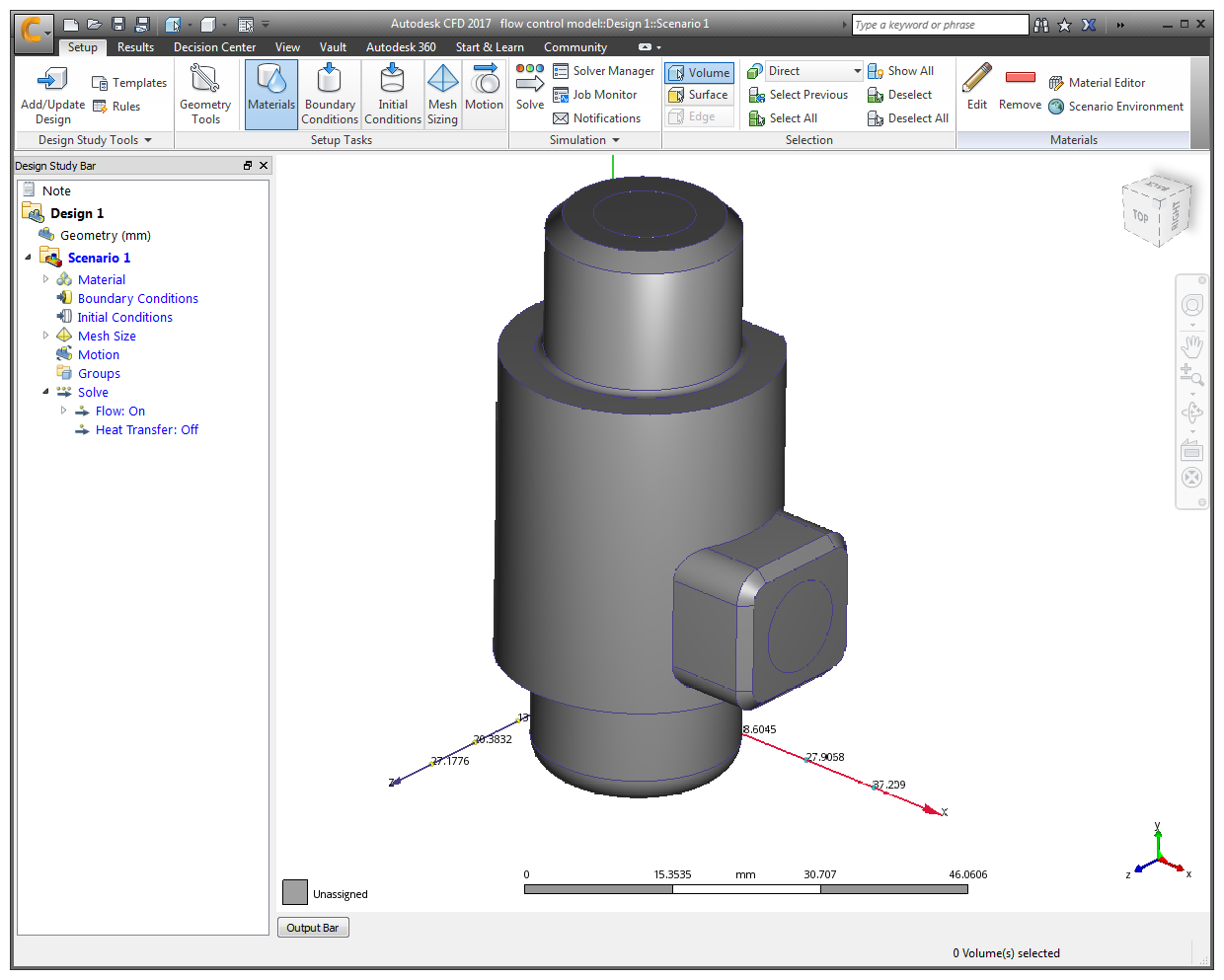Image resolution: width=1224 pixels, height=980 pixels.
Task: Click Show All in Selection panel
Action: tap(900, 71)
